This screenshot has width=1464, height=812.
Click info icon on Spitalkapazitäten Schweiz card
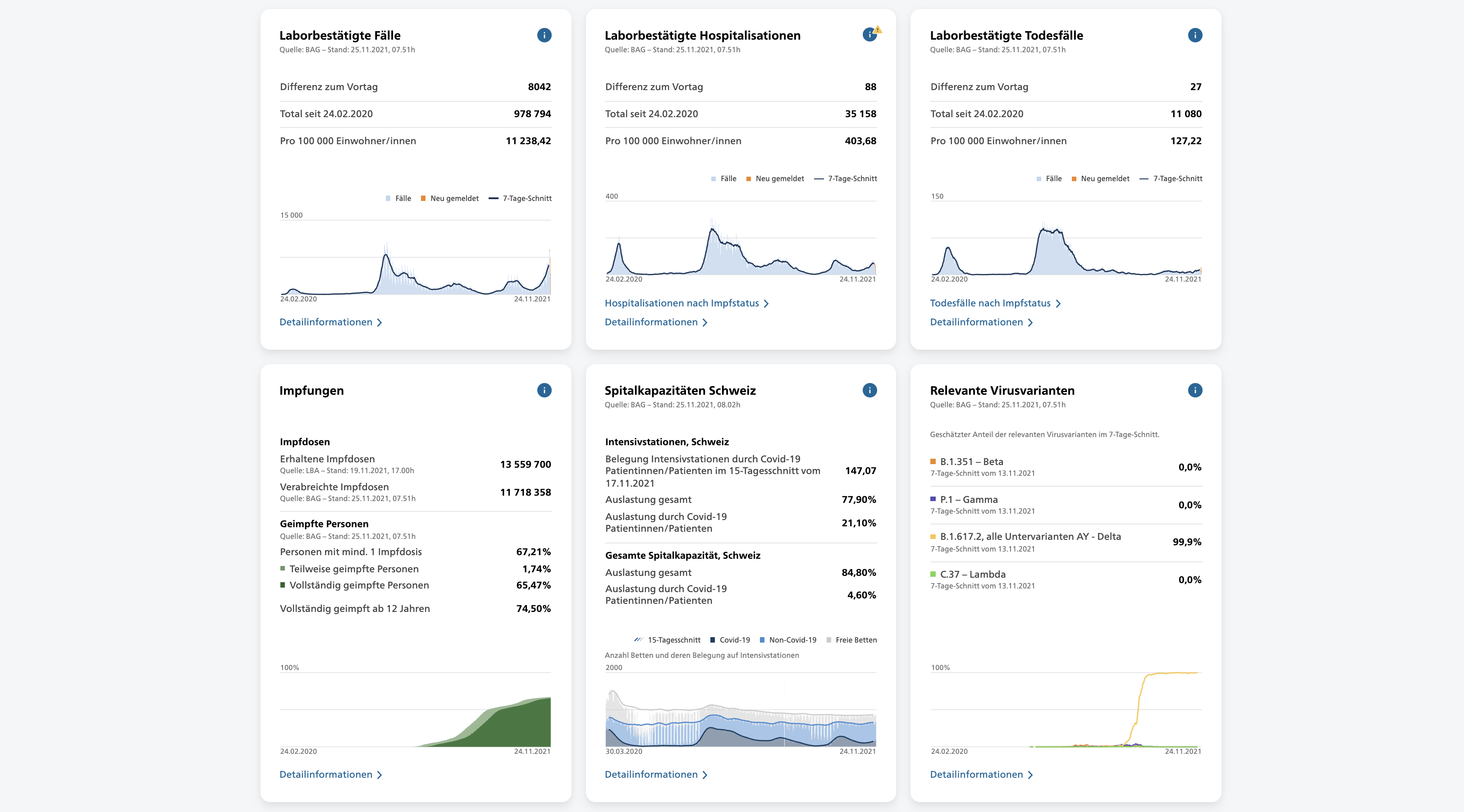[869, 390]
